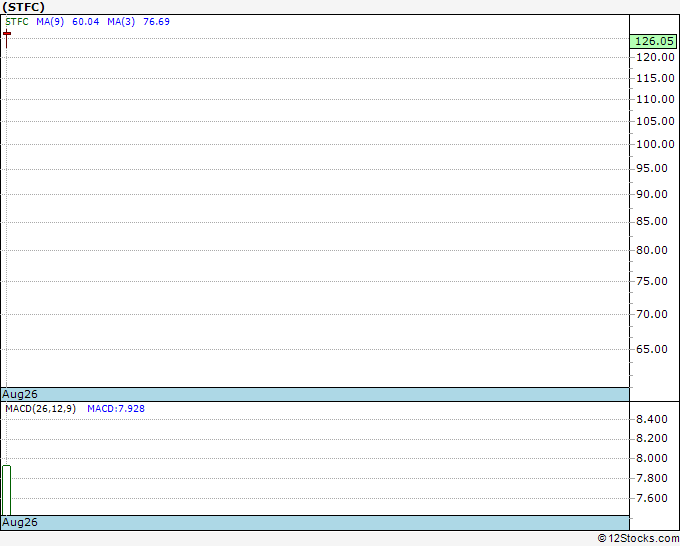The height and width of the screenshot is (546, 680).
Task: Click the MA(9) indicator label
Action: [x=50, y=22]
